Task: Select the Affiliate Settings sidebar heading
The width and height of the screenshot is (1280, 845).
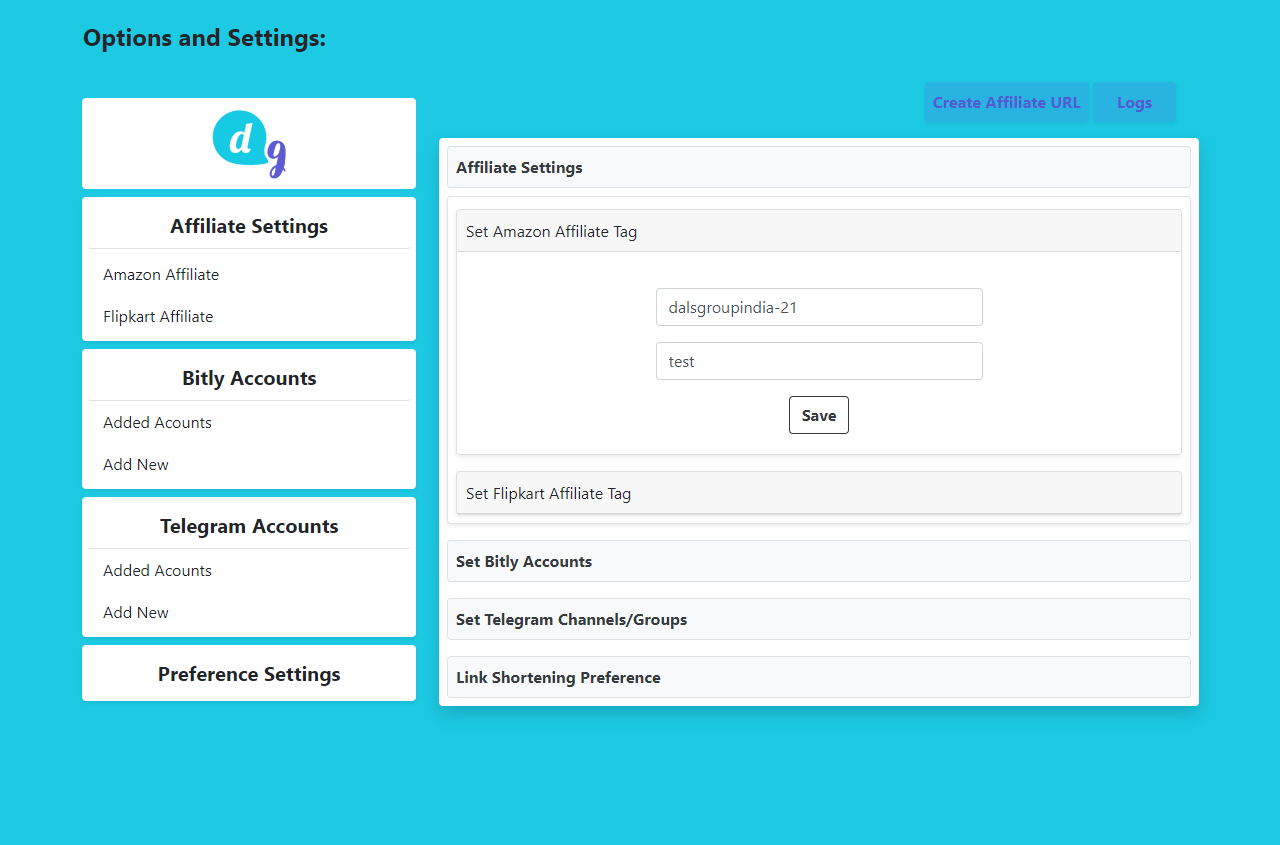Action: 248,225
